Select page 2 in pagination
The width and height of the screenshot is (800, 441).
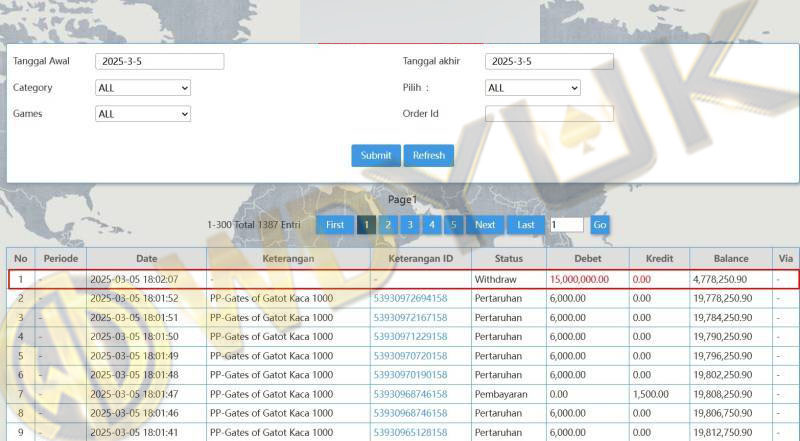click(388, 225)
